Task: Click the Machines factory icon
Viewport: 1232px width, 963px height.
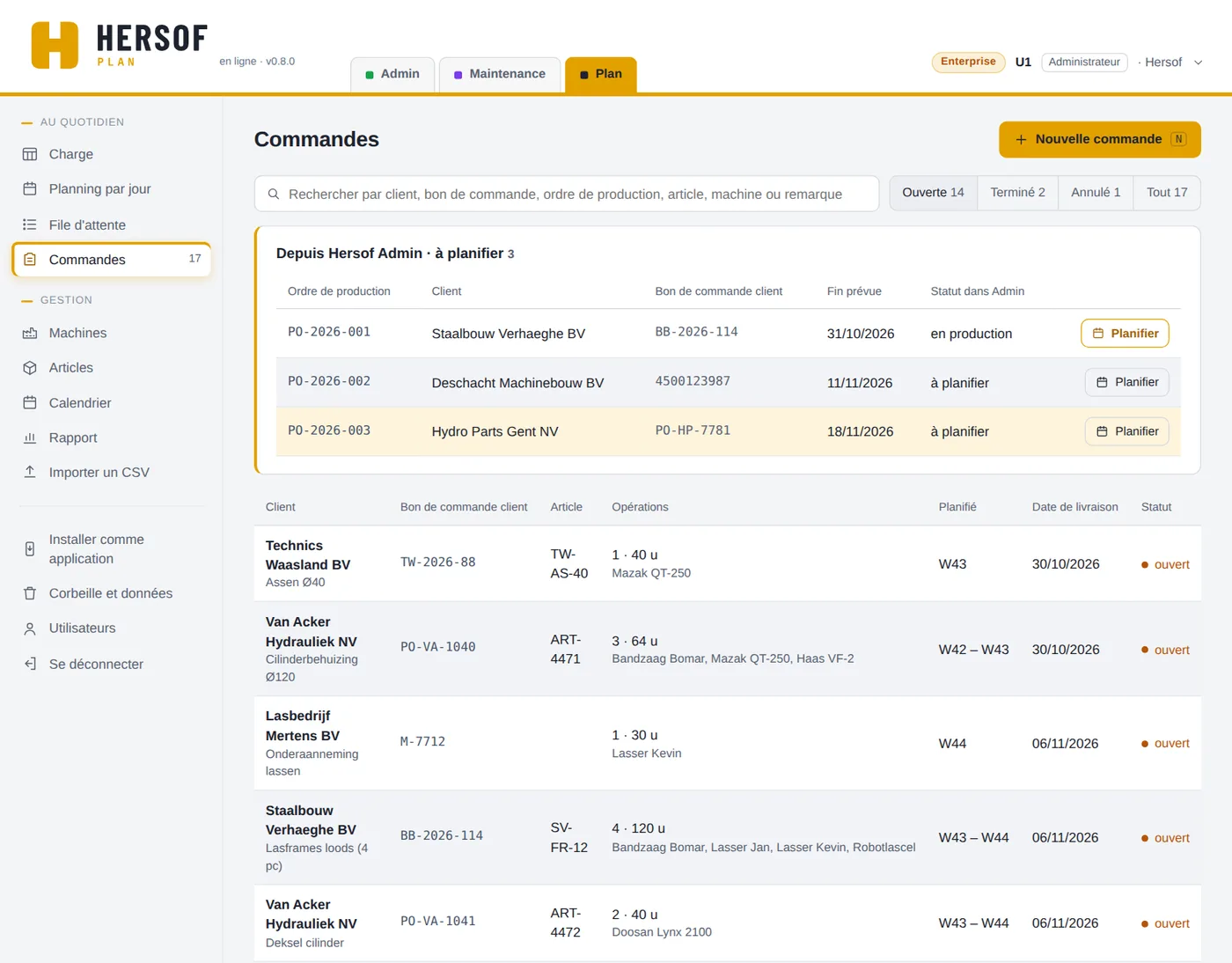Action: 30,333
